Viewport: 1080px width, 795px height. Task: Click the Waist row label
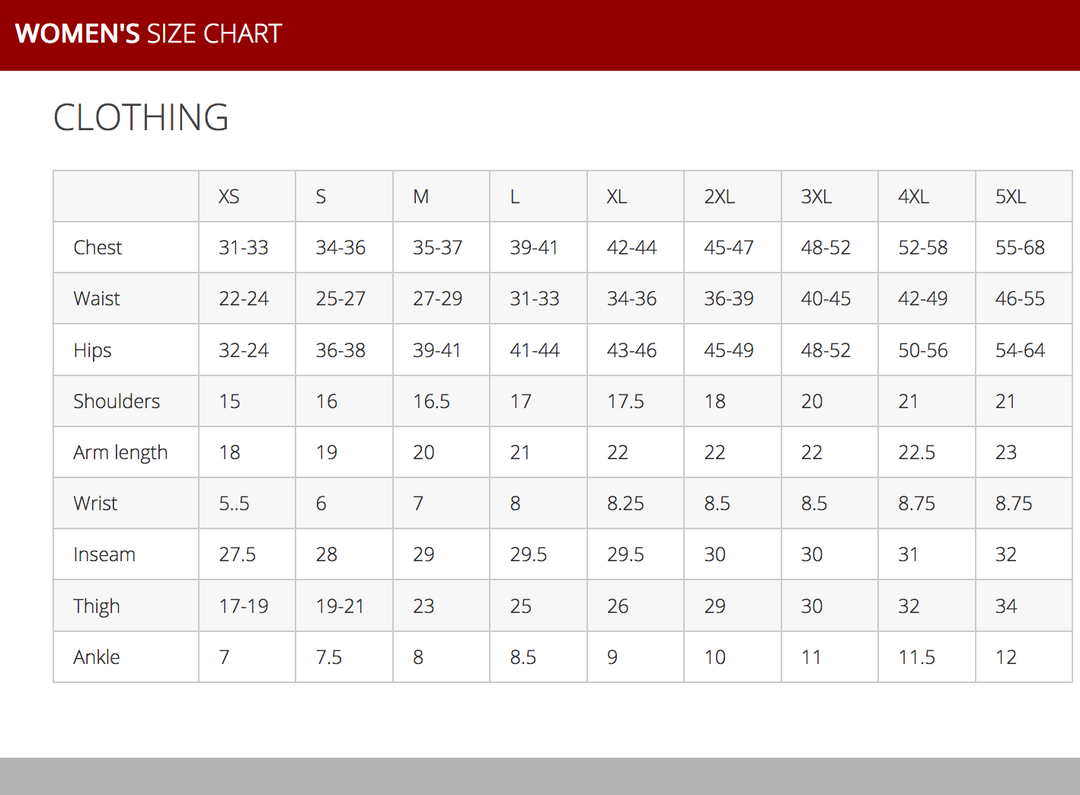point(97,299)
